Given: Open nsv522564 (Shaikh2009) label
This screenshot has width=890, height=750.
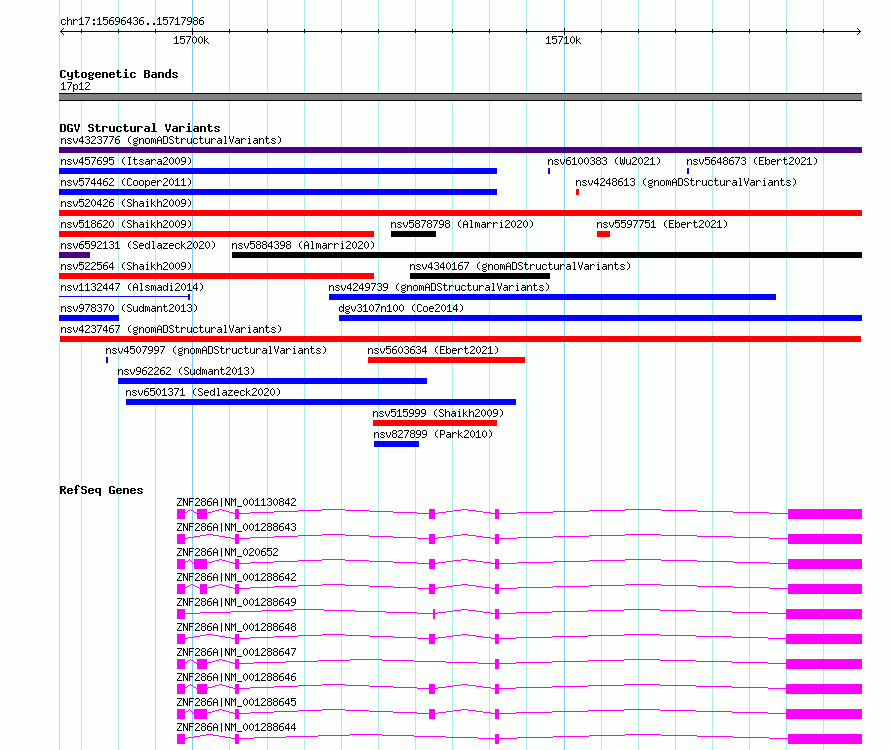Looking at the screenshot, I should click(126, 266).
